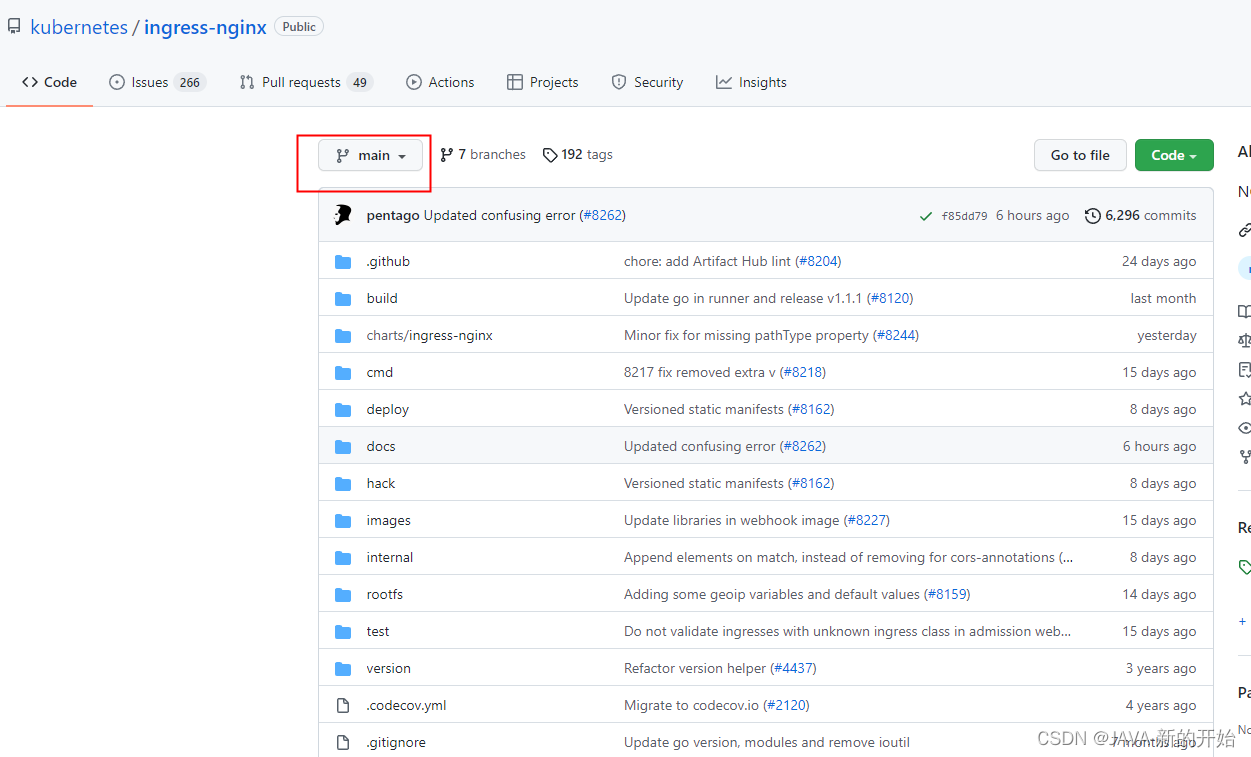
Task: Open the deploy folder
Action: click(x=388, y=409)
